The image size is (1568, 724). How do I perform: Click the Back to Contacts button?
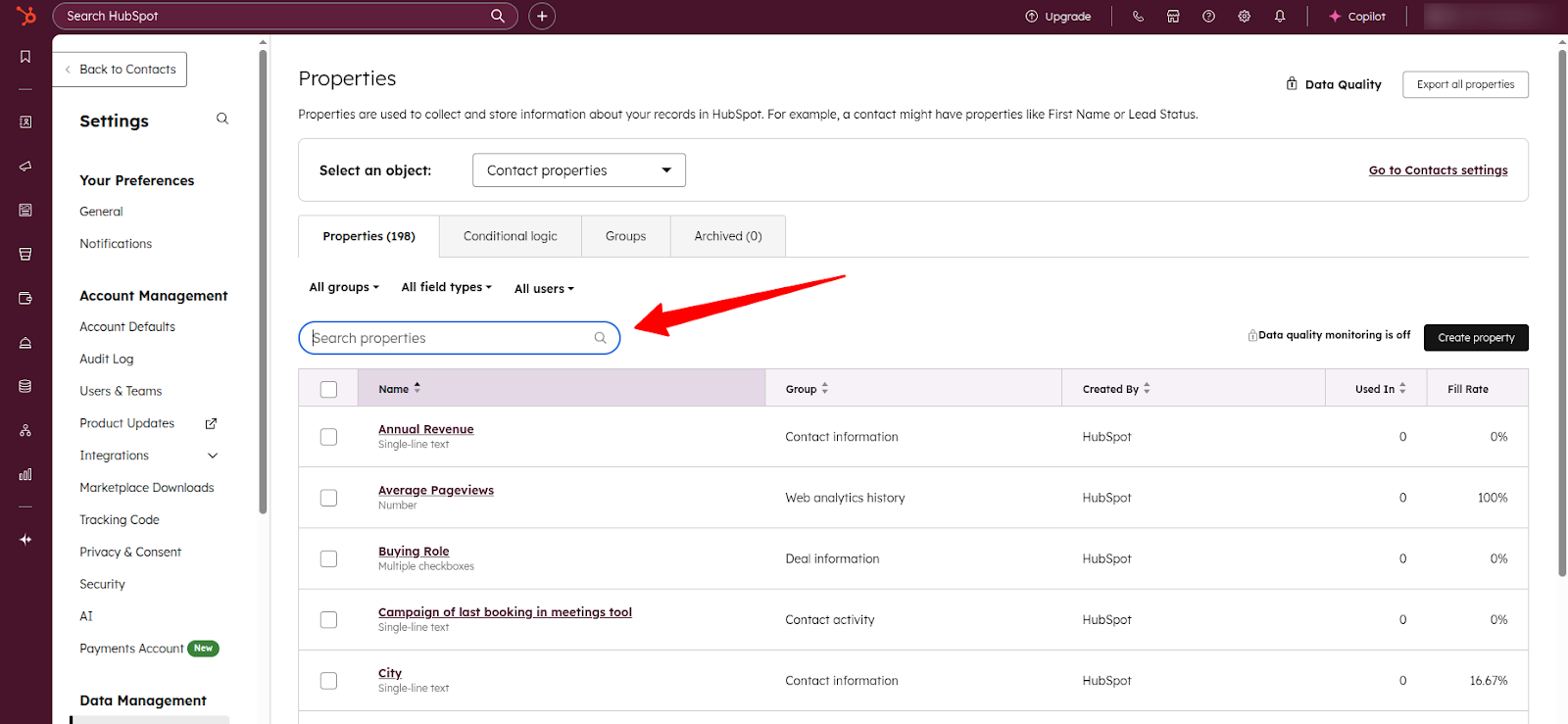[120, 70]
